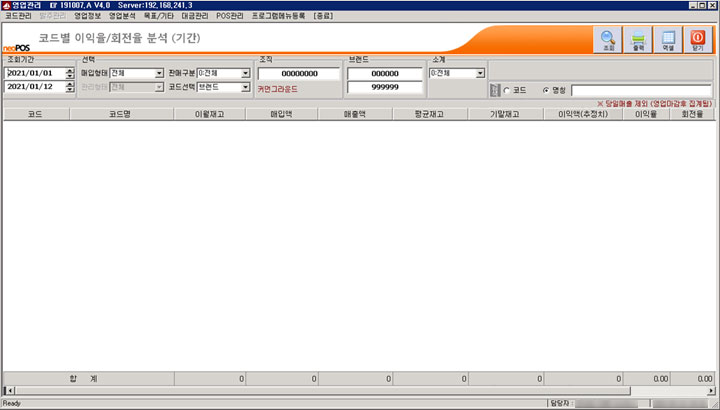
Task: Click the search text field beside 명칭
Action: [641, 90]
